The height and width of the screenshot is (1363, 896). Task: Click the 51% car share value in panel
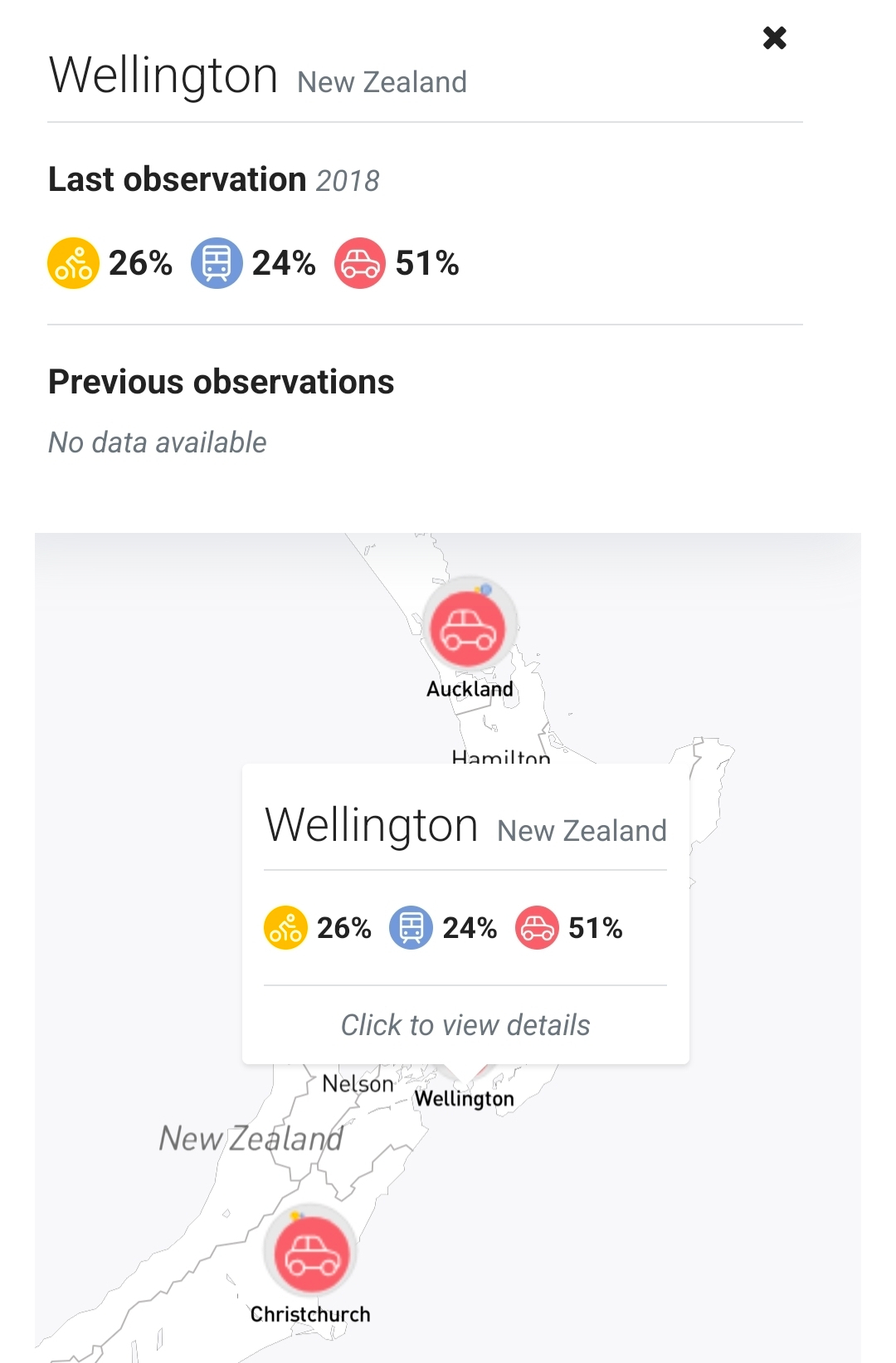tap(427, 263)
